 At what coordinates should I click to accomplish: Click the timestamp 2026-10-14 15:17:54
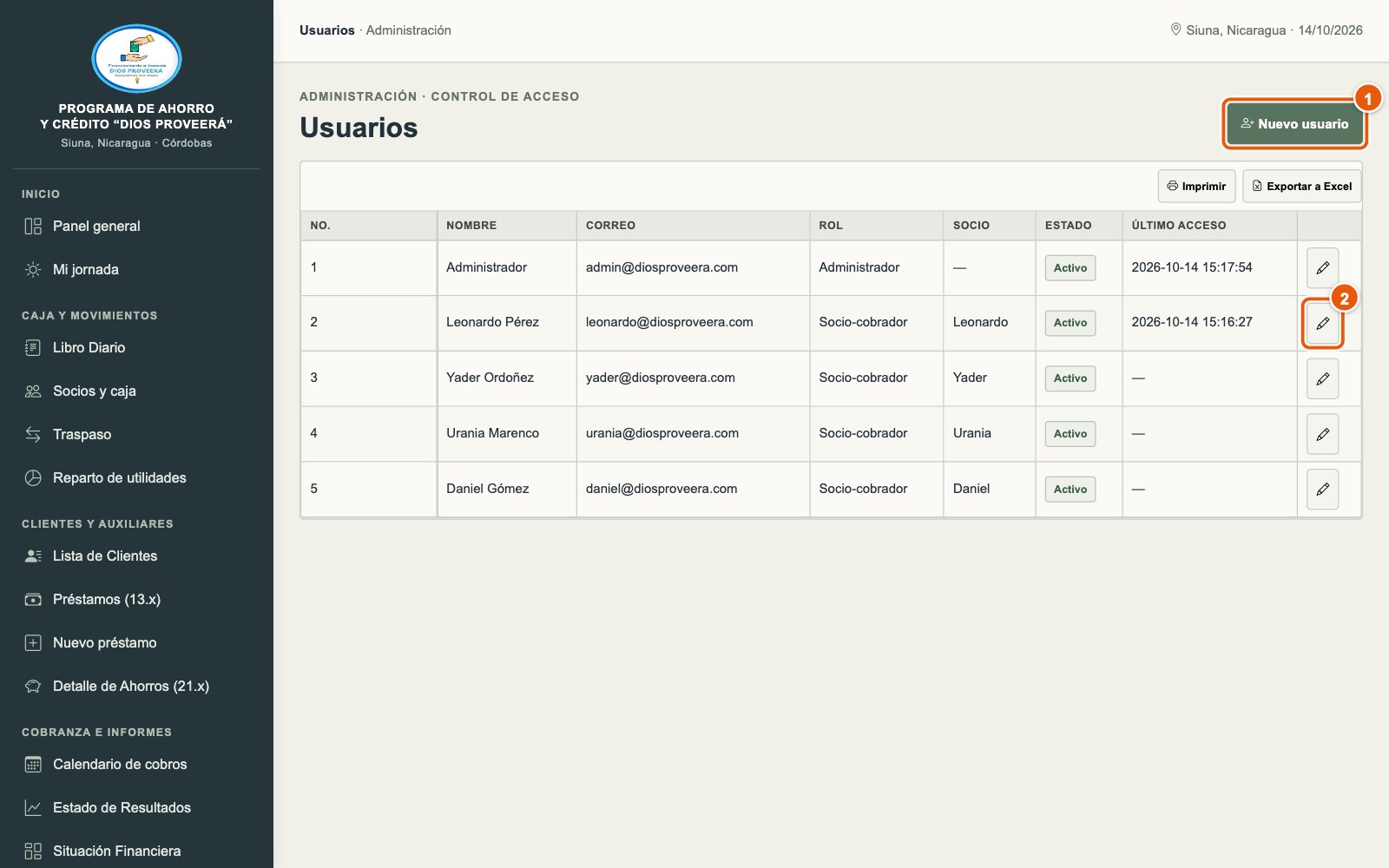[x=1192, y=267]
